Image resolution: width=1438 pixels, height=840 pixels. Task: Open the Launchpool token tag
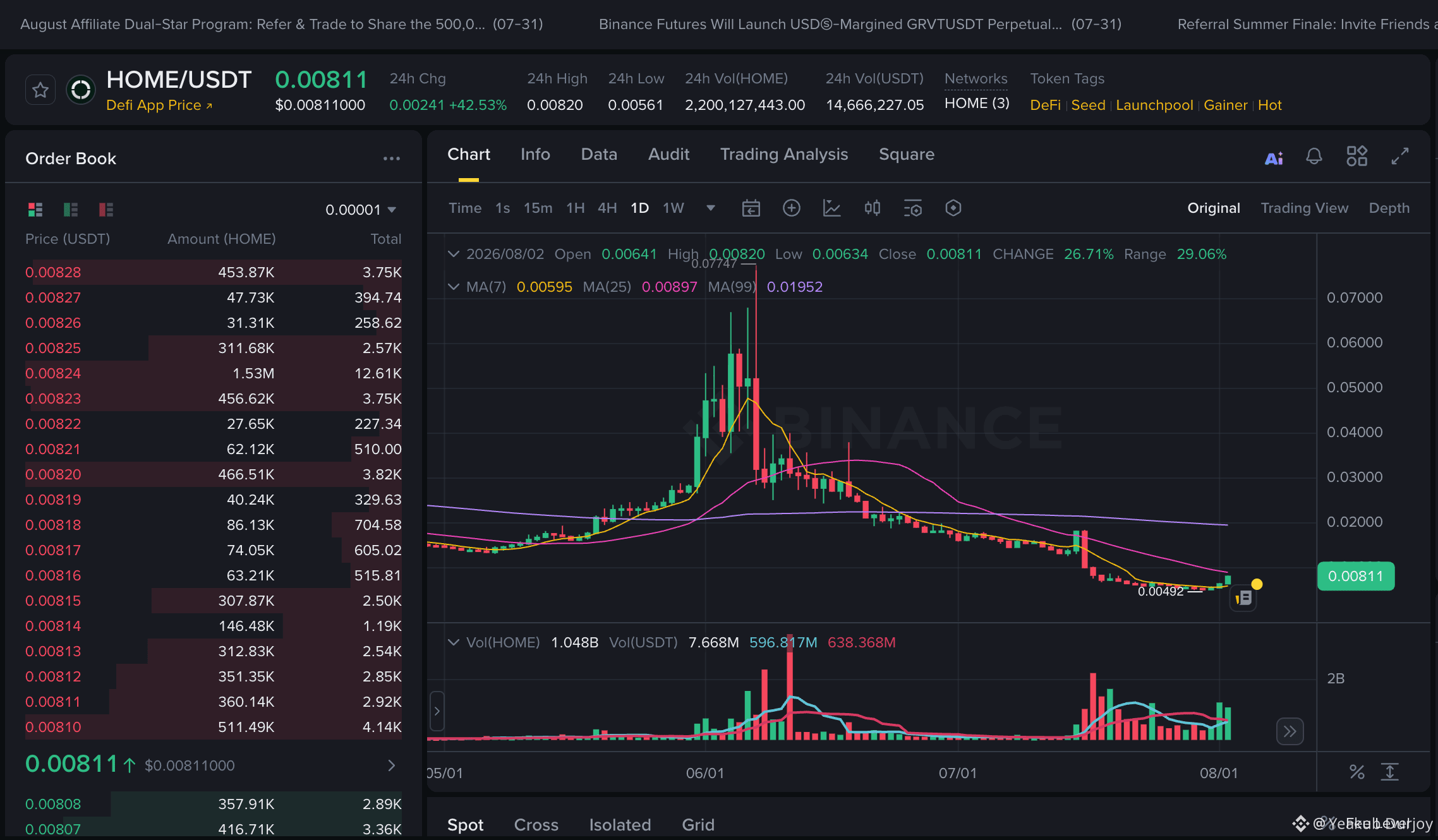[x=1154, y=105]
